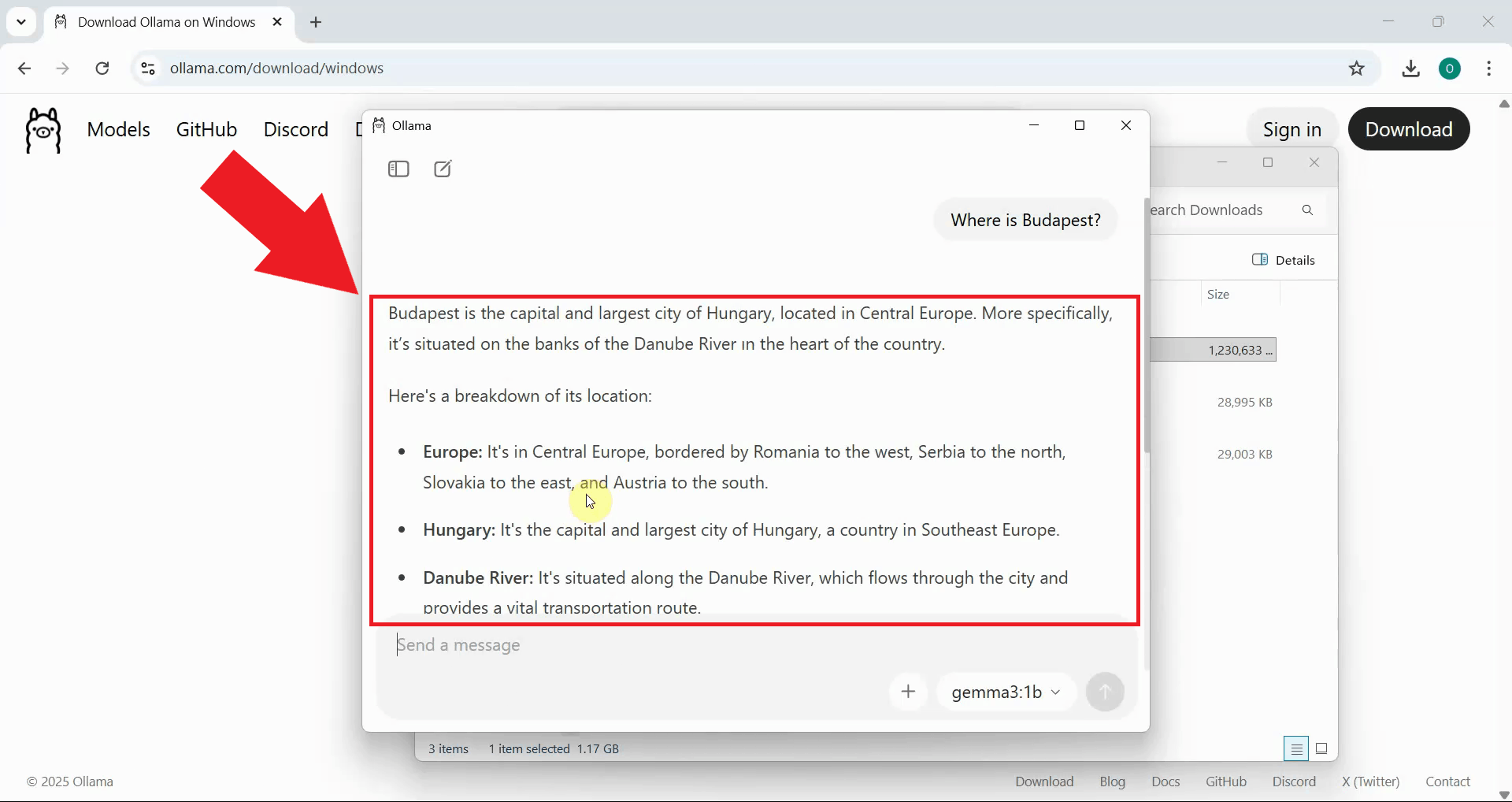Image resolution: width=1512 pixels, height=802 pixels.
Task: Toggle the Details pane in File Explorer
Action: [1284, 260]
